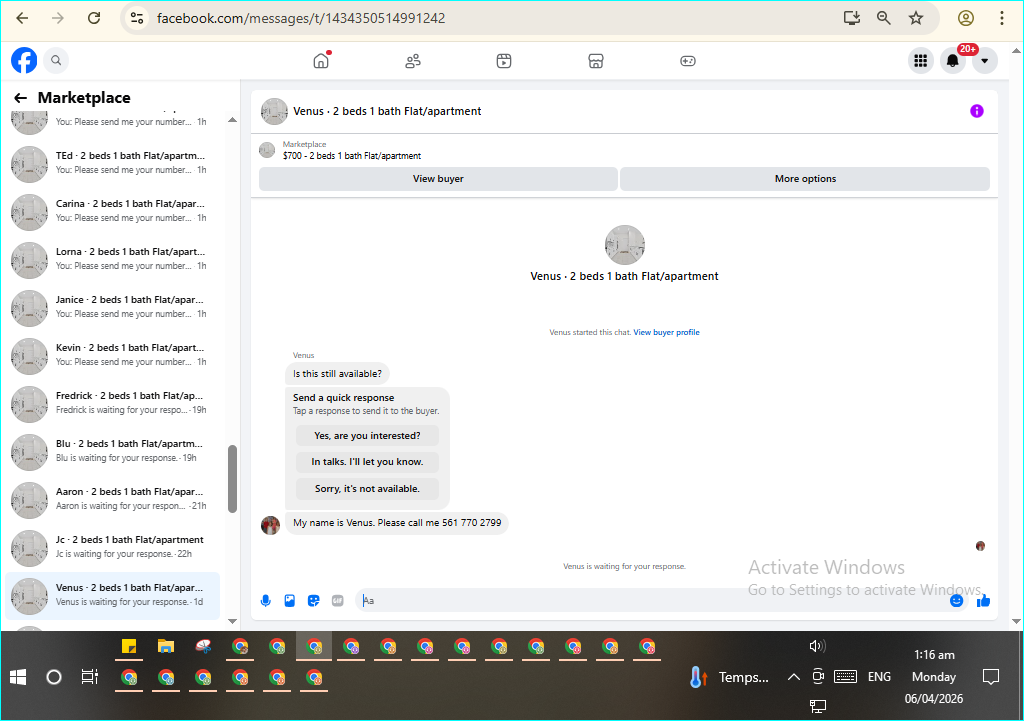Open File Explorer from the taskbar
The image size is (1024, 721).
pos(166,647)
